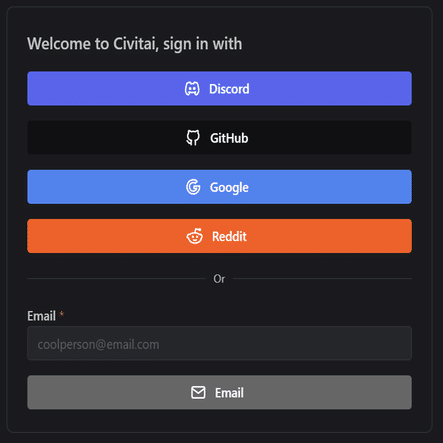
Task: Click the Email field label
Action: (x=41, y=316)
